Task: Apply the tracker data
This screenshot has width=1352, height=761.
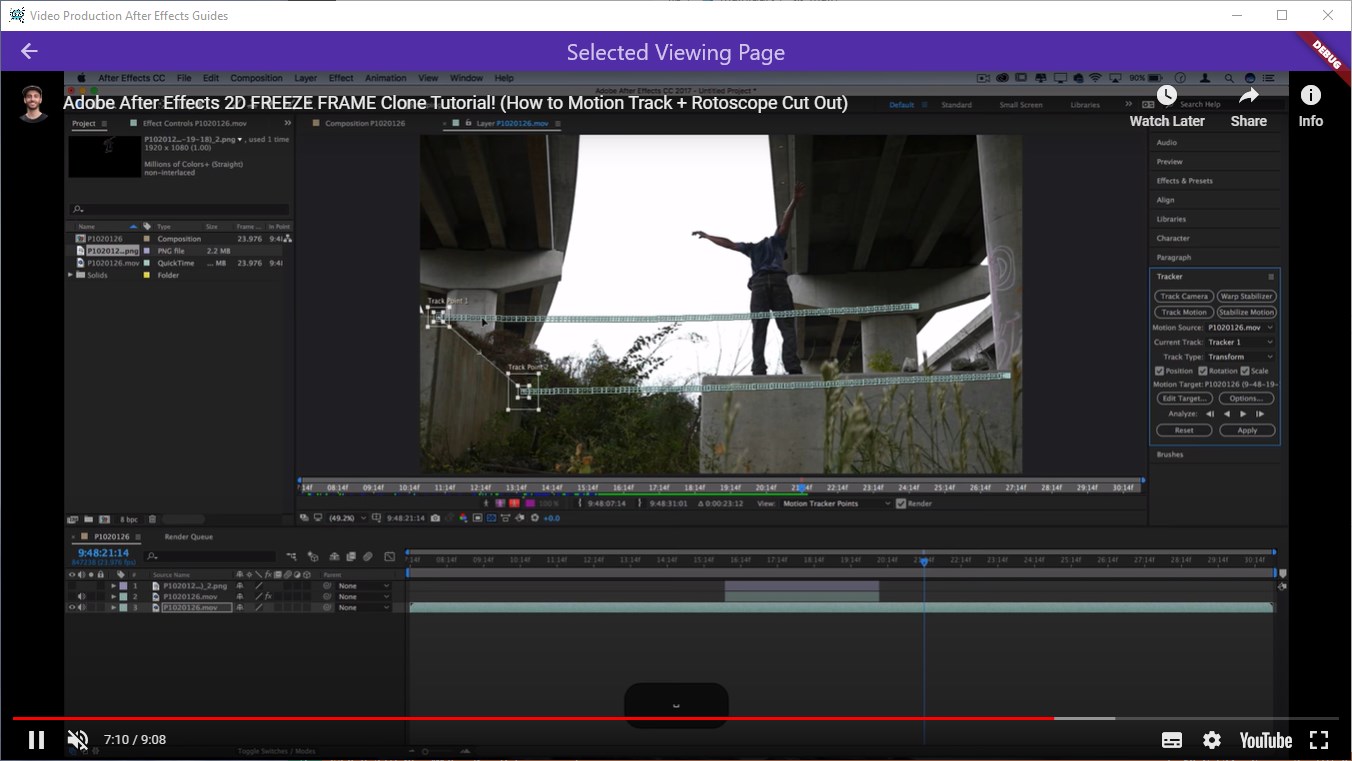Action: (1247, 430)
